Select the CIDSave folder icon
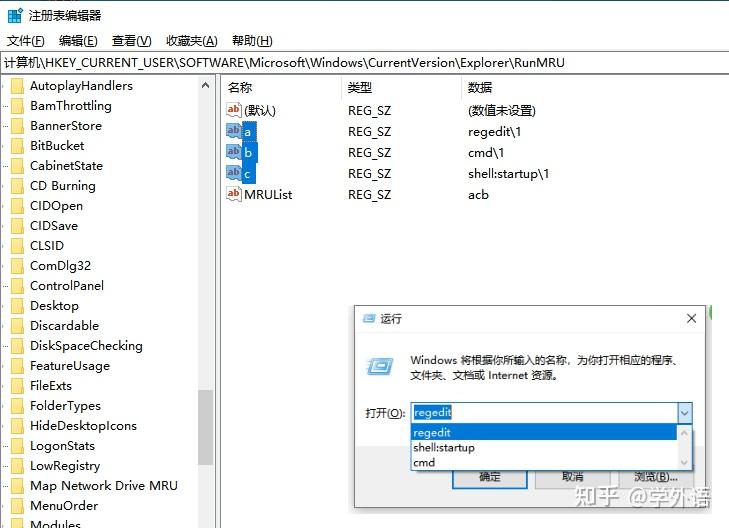Viewport: 729px width, 528px height. (17, 226)
